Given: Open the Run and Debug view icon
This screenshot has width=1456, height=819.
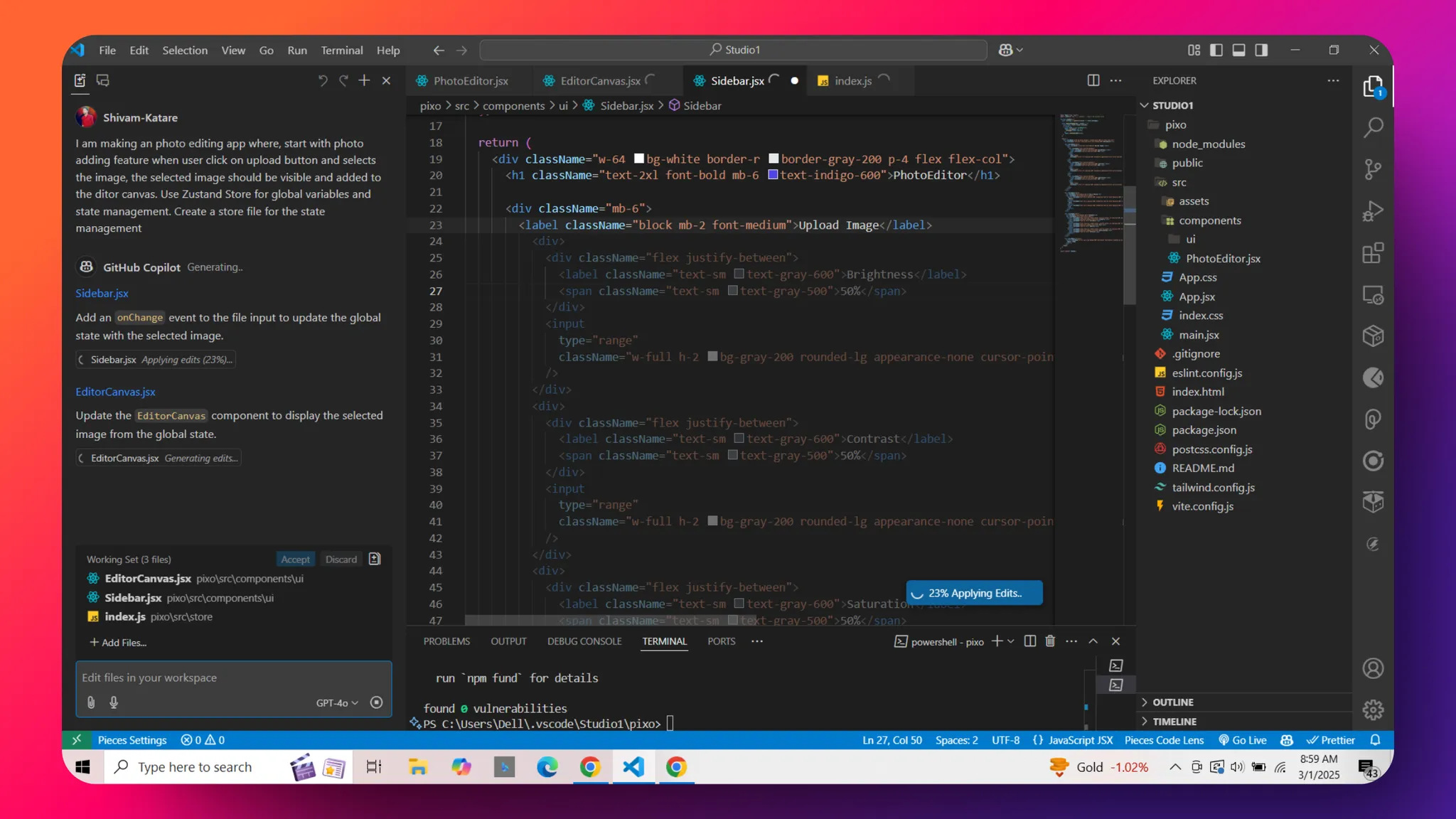Looking at the screenshot, I should point(1373,211).
